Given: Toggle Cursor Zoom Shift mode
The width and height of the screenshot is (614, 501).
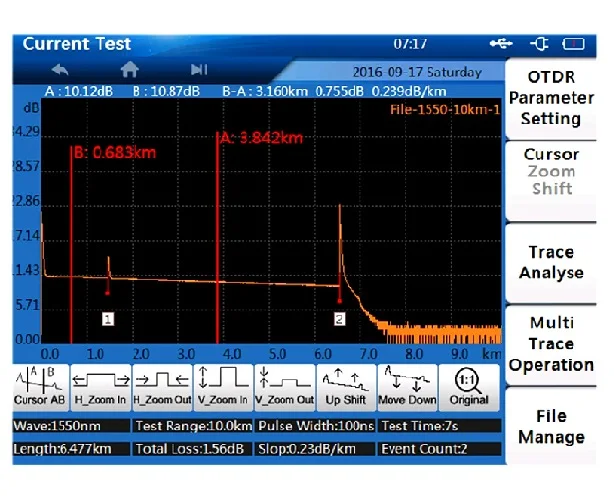Looking at the screenshot, I should tap(551, 171).
